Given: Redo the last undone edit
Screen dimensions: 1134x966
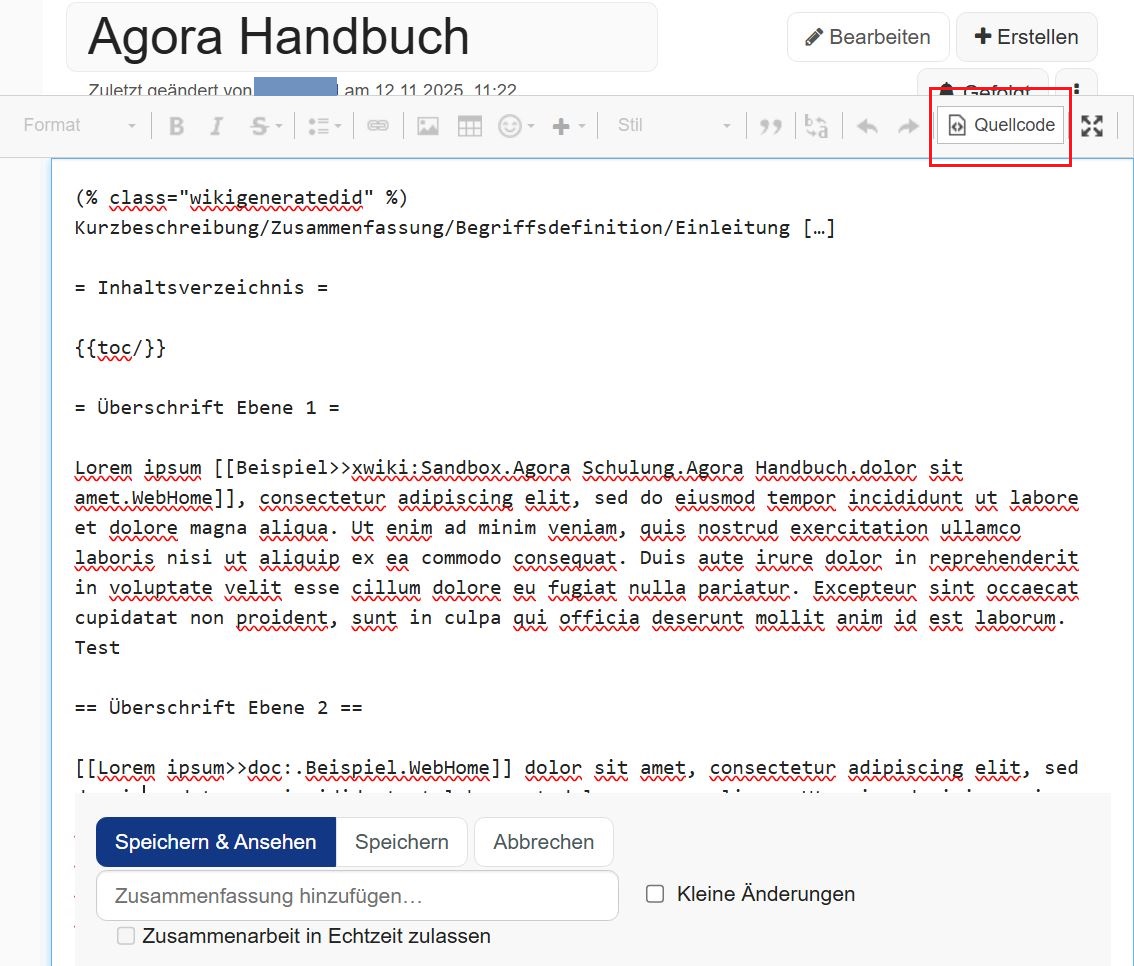Looking at the screenshot, I should pyautogui.click(x=908, y=126).
